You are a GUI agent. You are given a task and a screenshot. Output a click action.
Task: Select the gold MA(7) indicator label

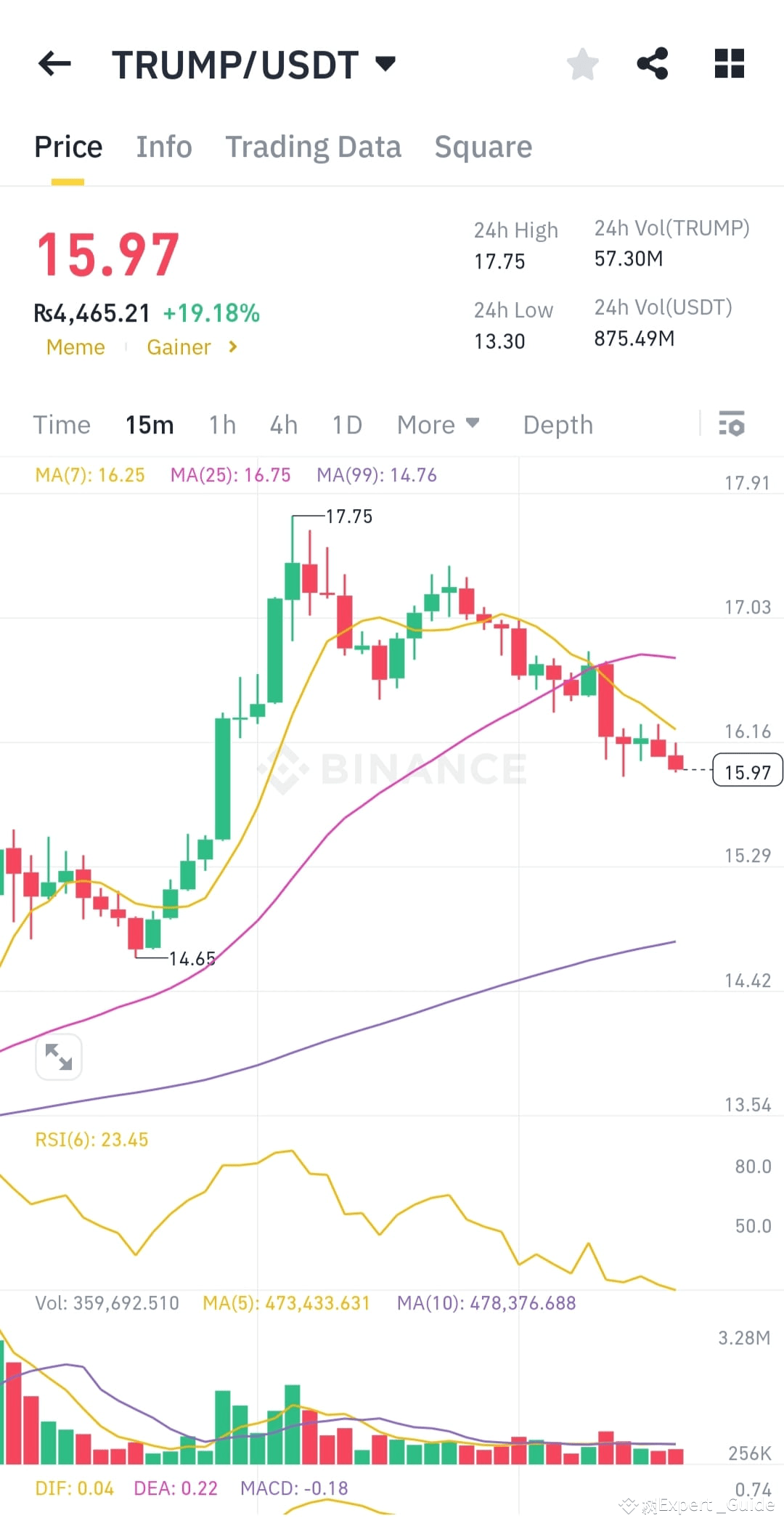click(x=89, y=474)
